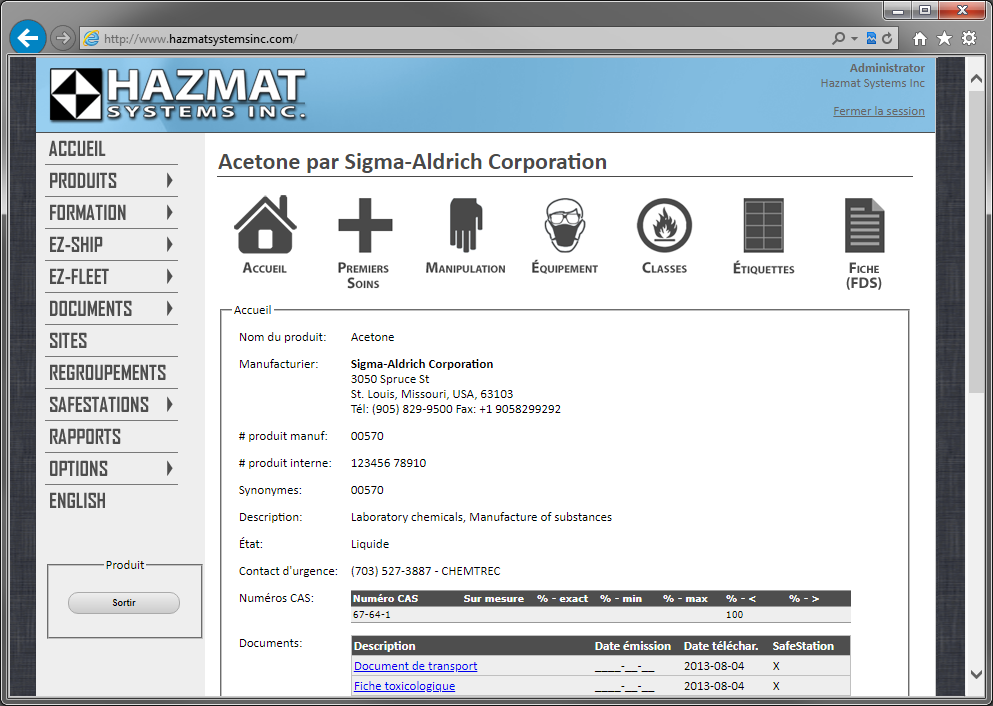Open the Premiers Soins cross icon

[365, 225]
